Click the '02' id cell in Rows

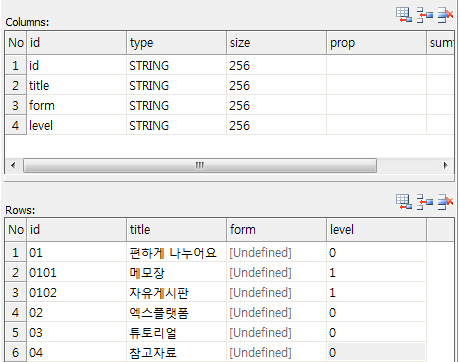[x=76, y=312]
